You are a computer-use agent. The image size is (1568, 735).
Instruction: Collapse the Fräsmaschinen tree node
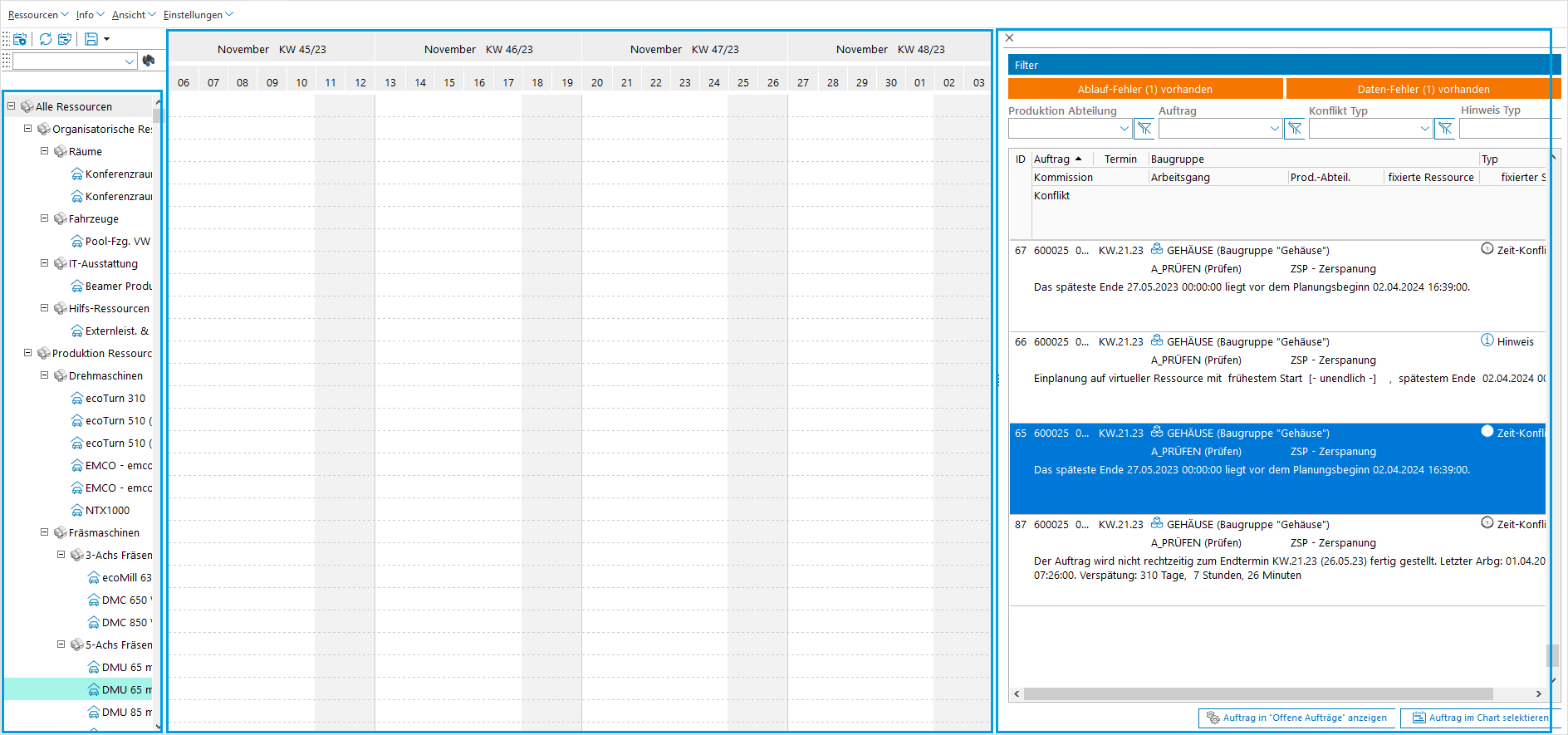coord(45,532)
